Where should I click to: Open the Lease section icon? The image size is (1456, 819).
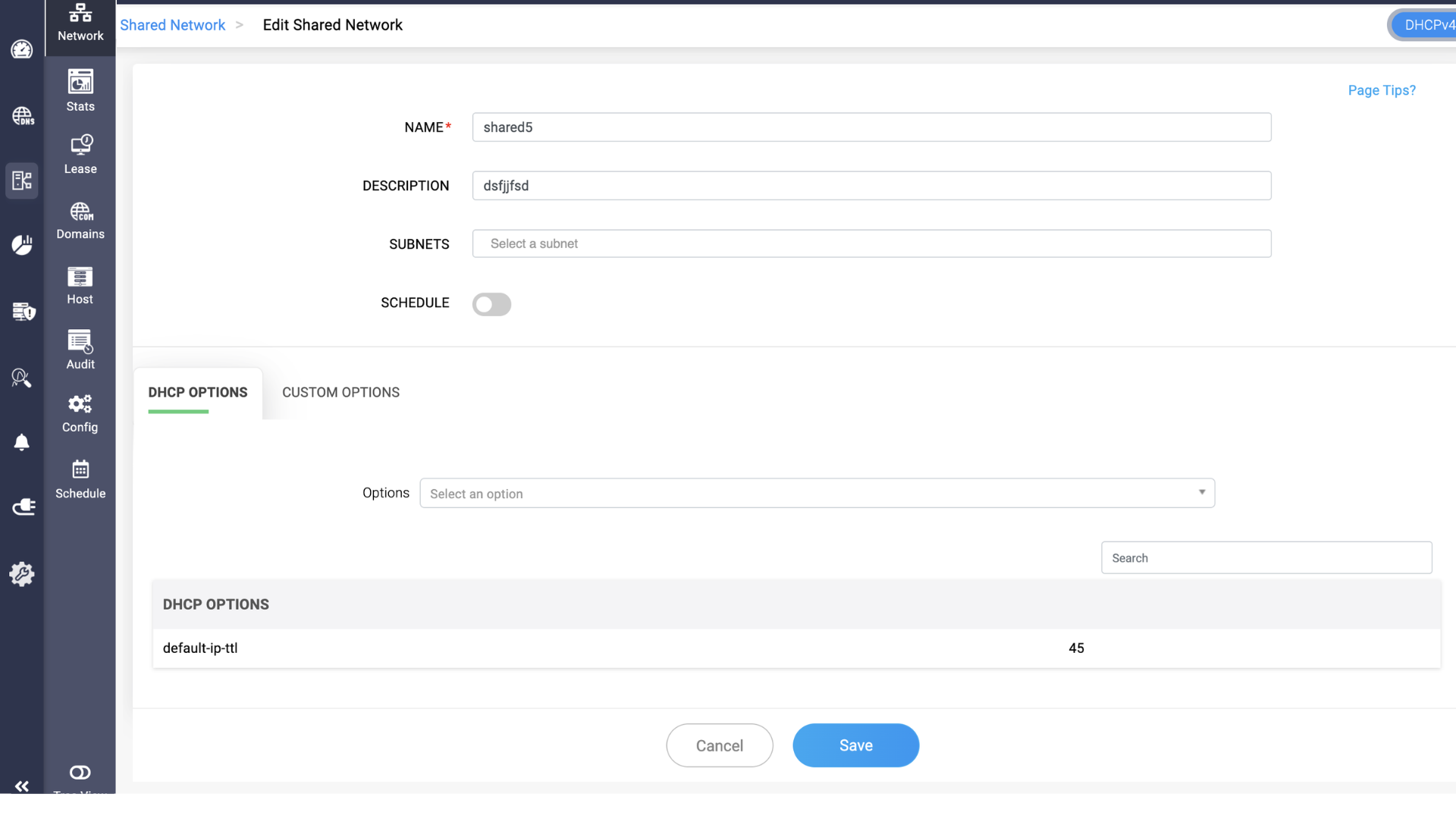click(x=80, y=145)
